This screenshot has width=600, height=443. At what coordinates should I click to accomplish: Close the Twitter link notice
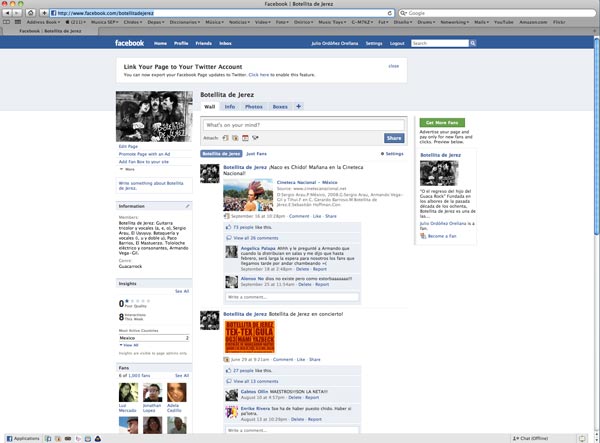[x=394, y=66]
